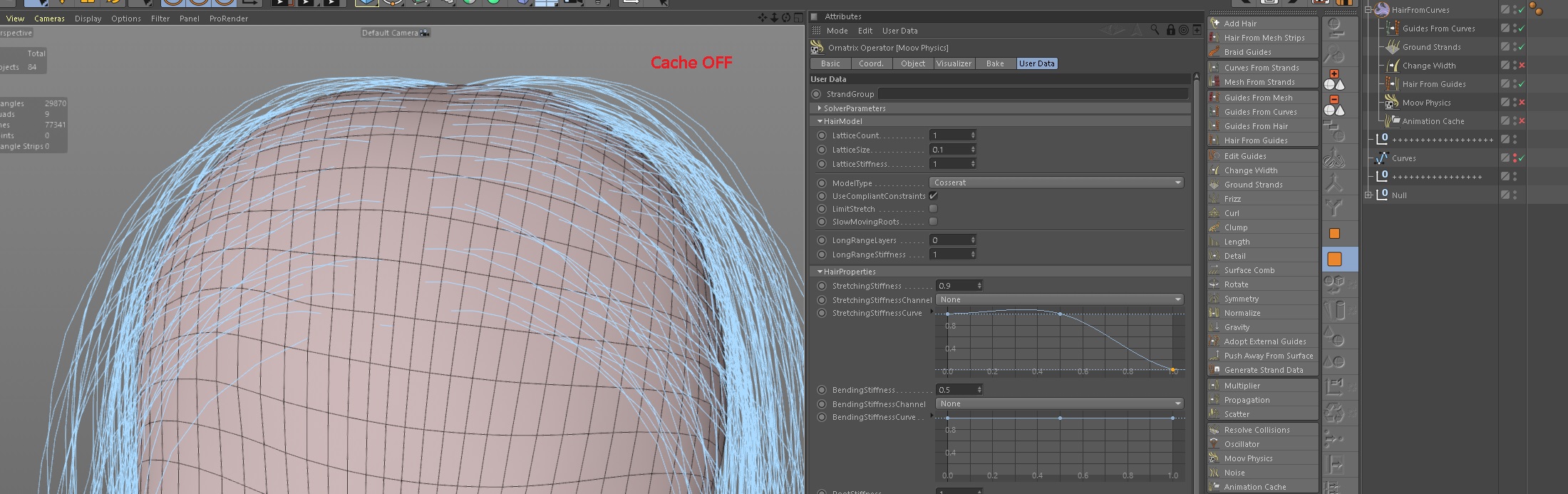The image size is (1568, 494).
Task: Open the Cameras viewport menu
Action: (x=49, y=19)
